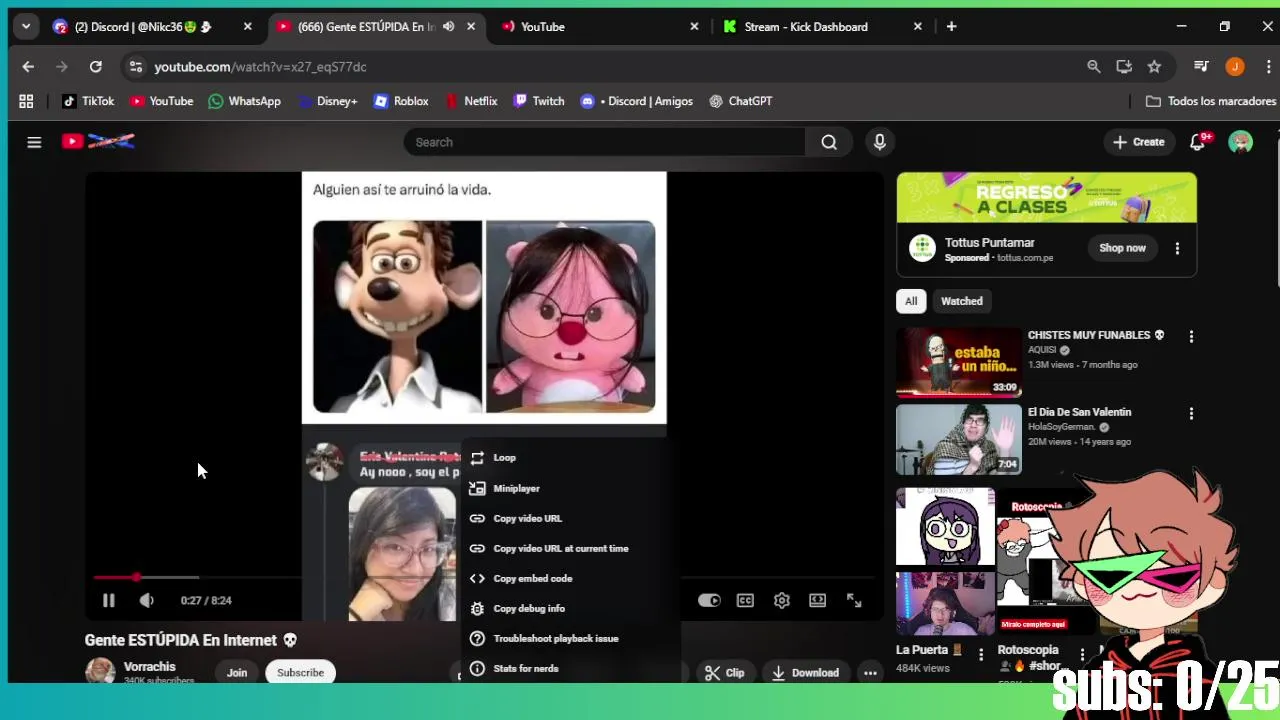Reload the current page
This screenshot has width=1280, height=720.
point(95,67)
